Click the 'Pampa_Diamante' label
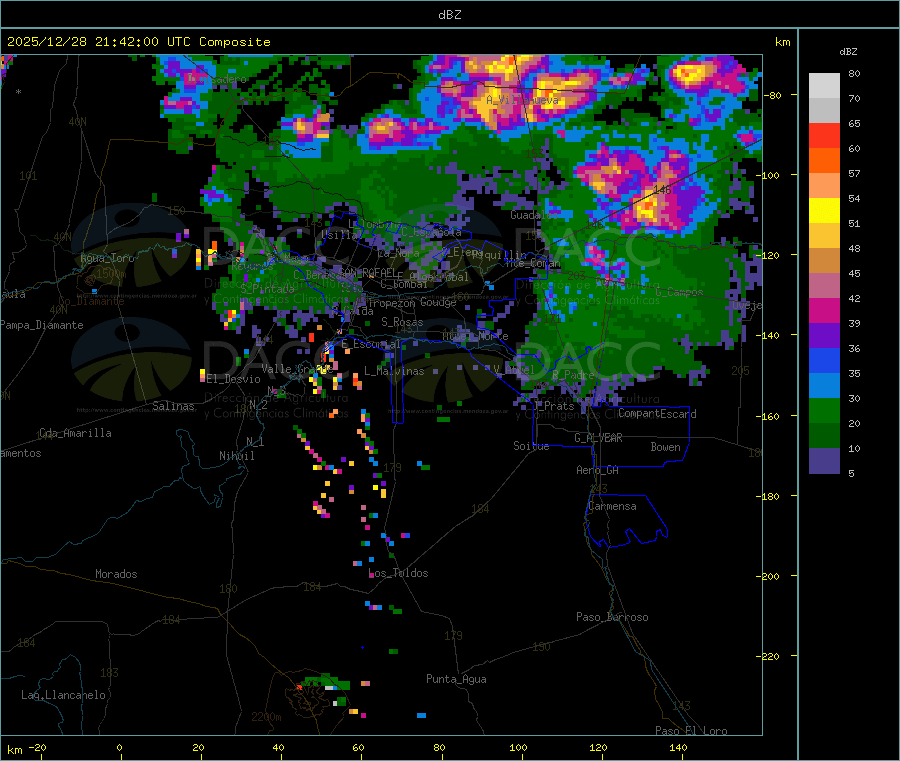The image size is (900, 761). pos(42,325)
